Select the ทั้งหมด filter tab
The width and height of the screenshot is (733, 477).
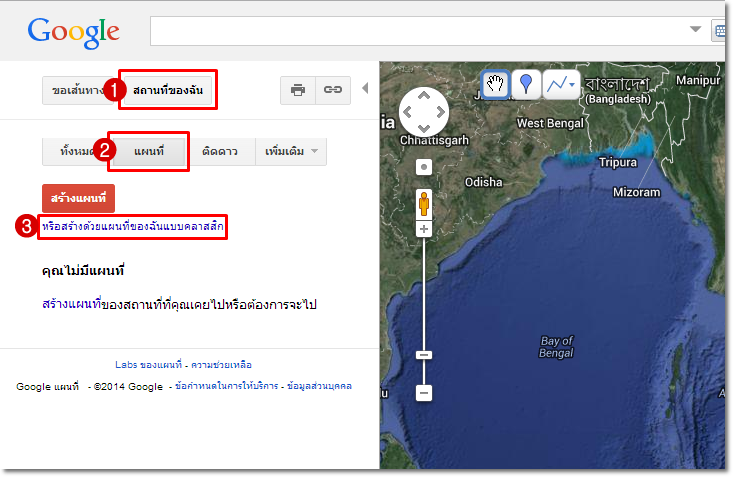click(77, 151)
